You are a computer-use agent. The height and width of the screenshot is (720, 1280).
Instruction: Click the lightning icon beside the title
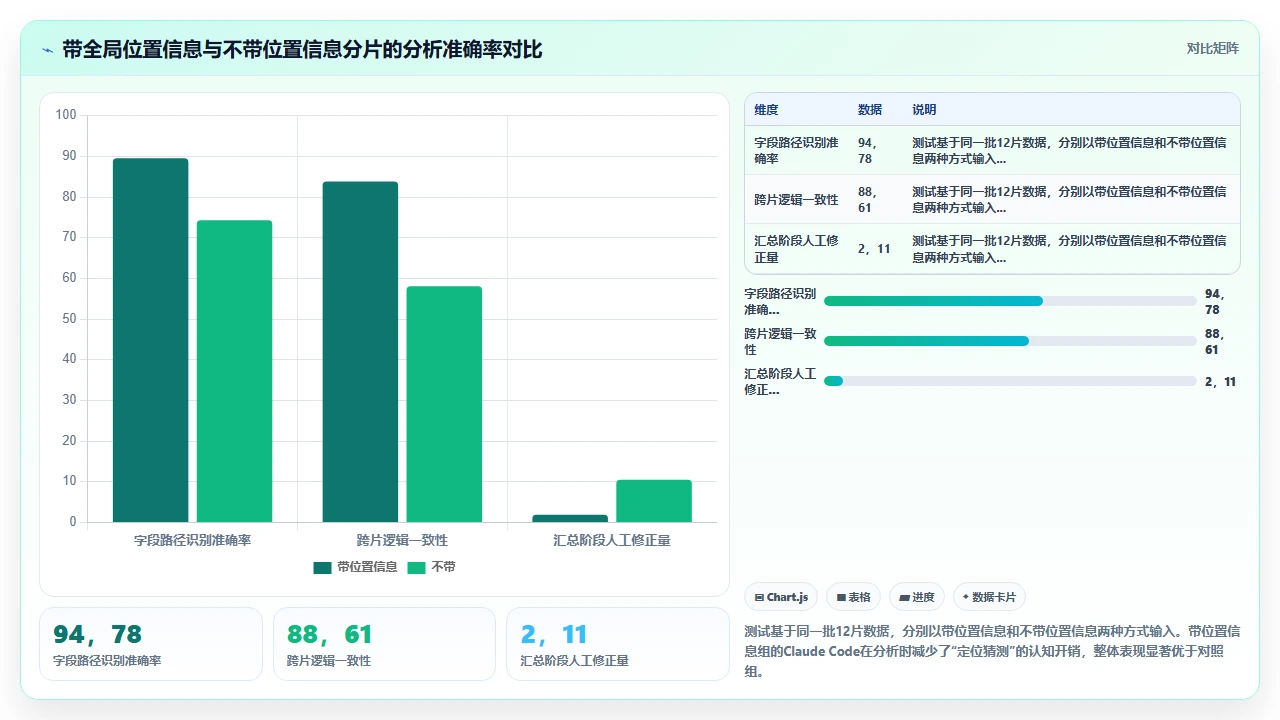(48, 49)
